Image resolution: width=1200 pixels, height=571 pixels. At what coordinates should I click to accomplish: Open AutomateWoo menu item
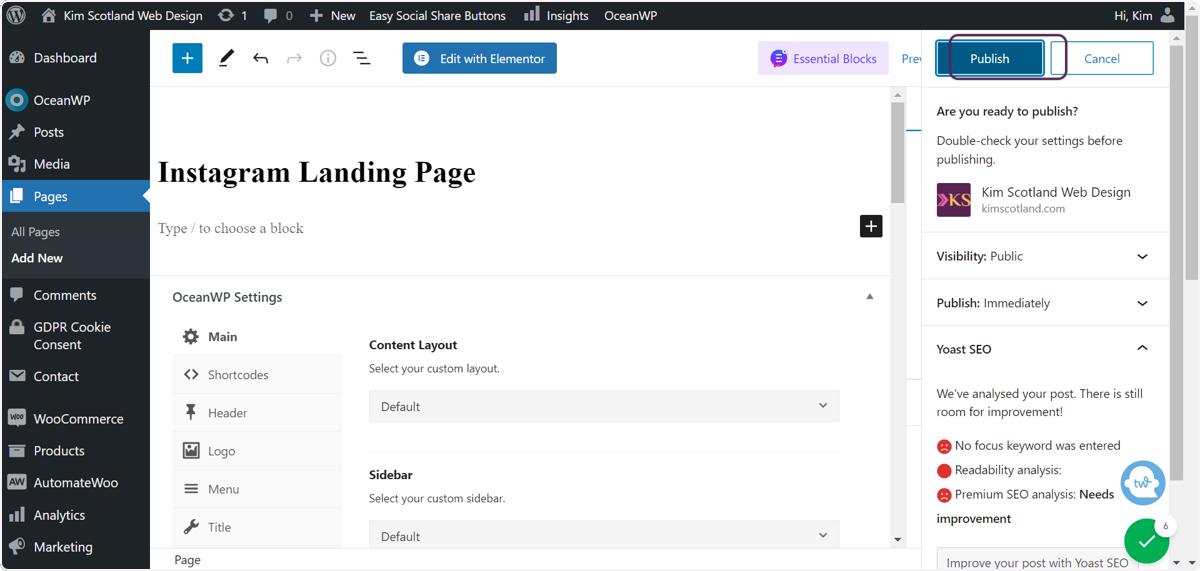(75, 483)
